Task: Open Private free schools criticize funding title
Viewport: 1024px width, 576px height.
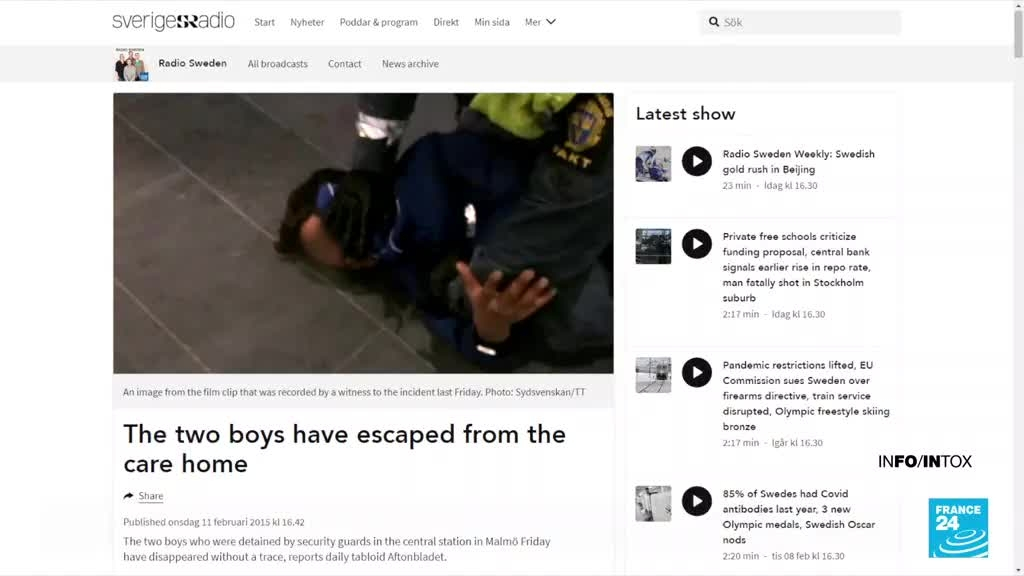Action: [x=797, y=267]
